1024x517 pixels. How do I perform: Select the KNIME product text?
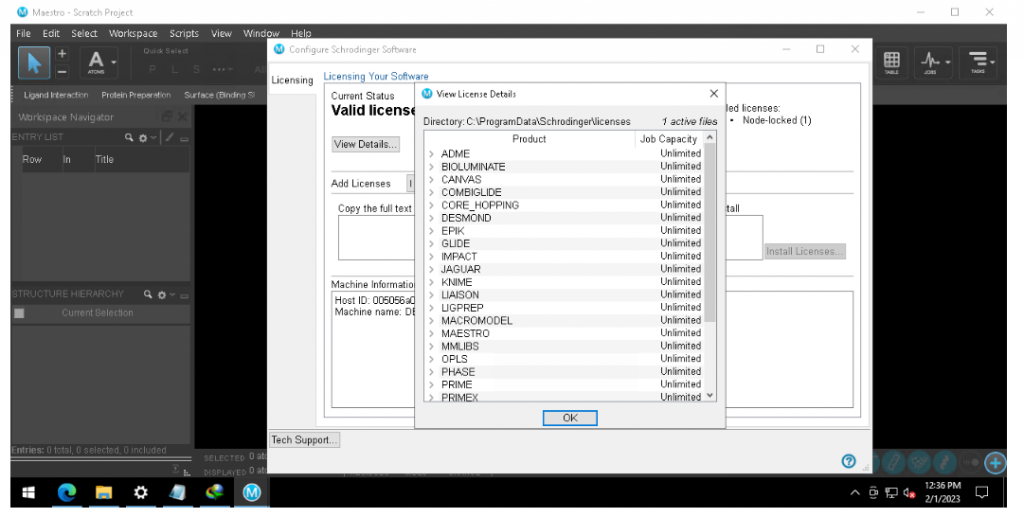click(x=456, y=282)
